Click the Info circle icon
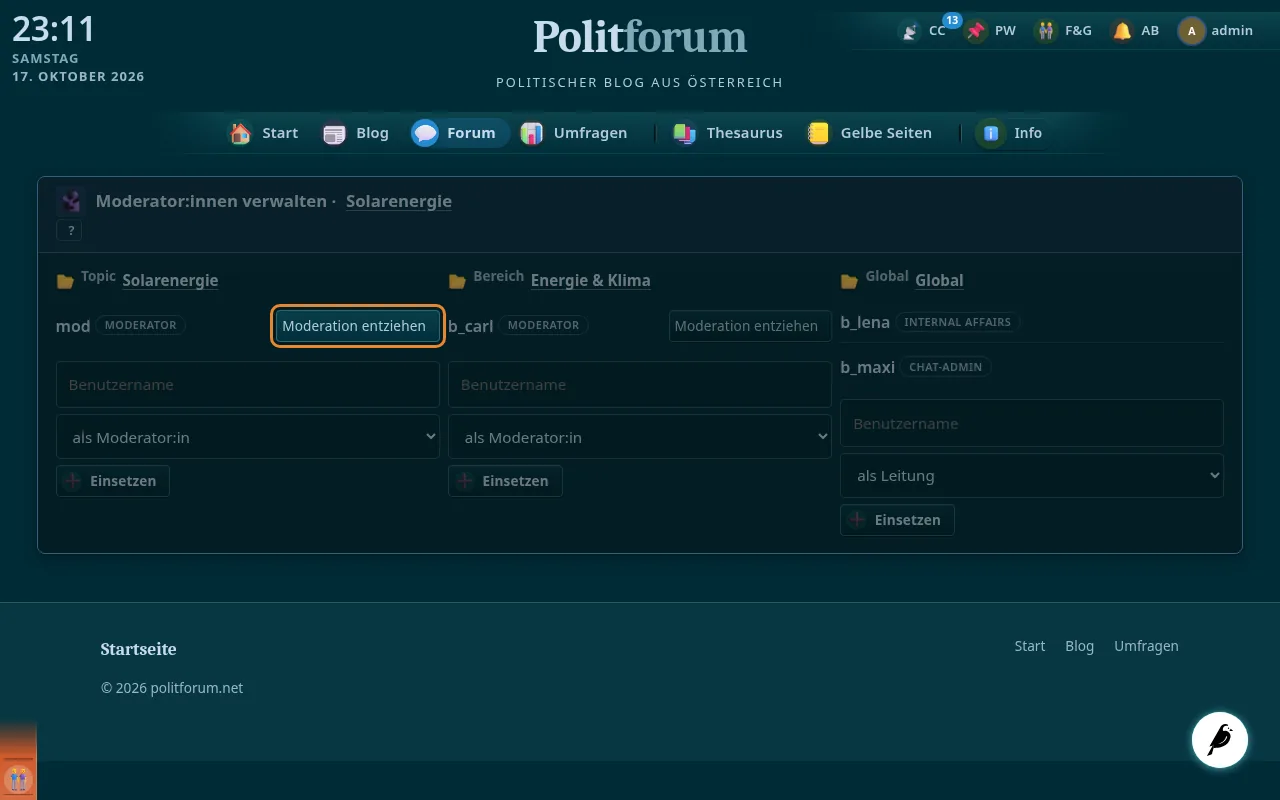This screenshot has width=1280, height=800. pos(991,133)
